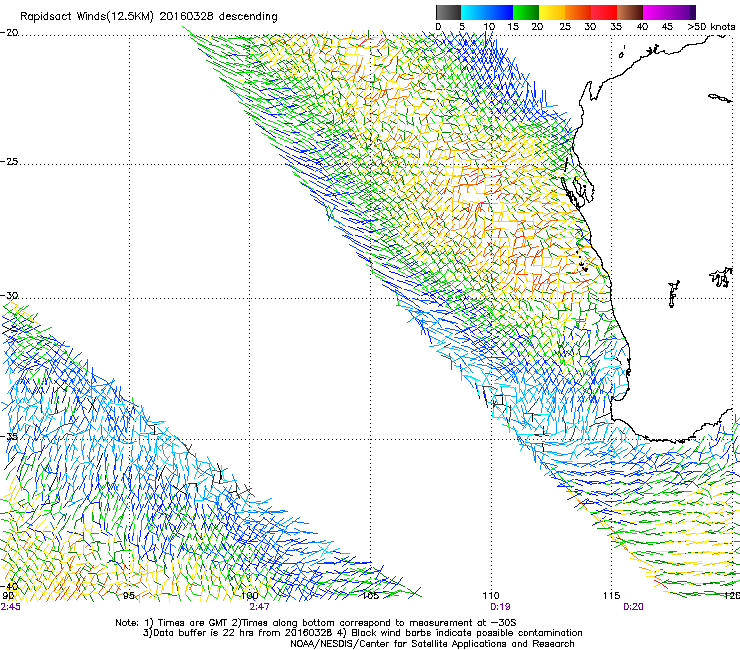Click the cyan-to-blue 5–15 knots color segment
740x650 pixels.
coord(487,12)
